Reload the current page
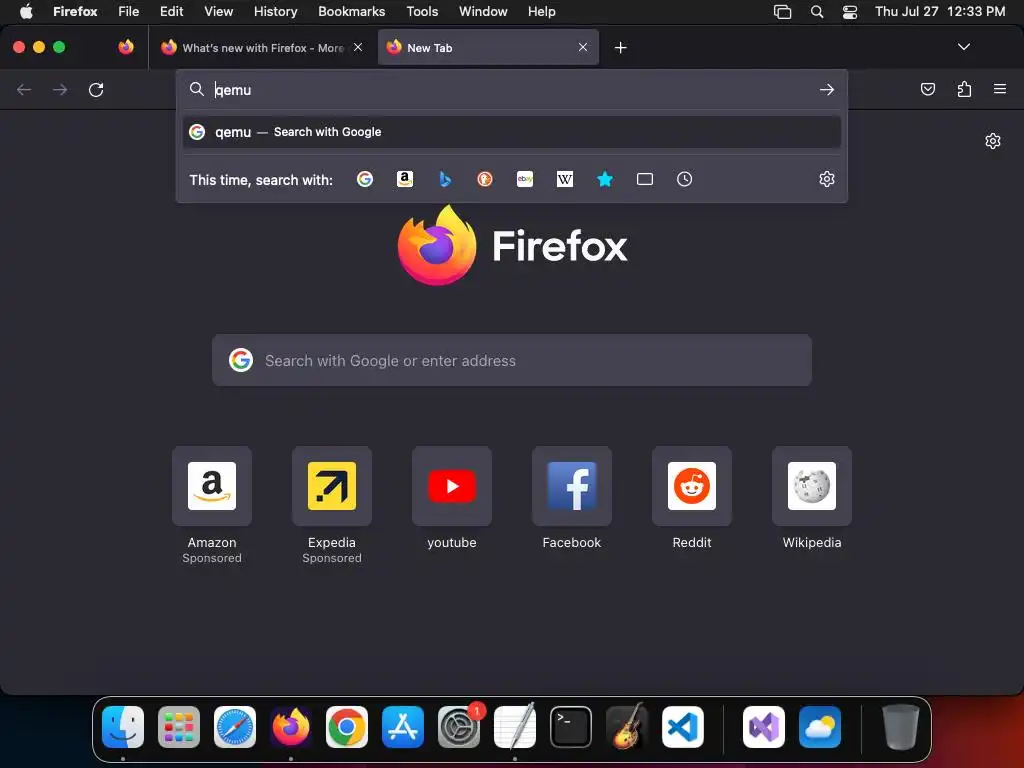 (96, 89)
